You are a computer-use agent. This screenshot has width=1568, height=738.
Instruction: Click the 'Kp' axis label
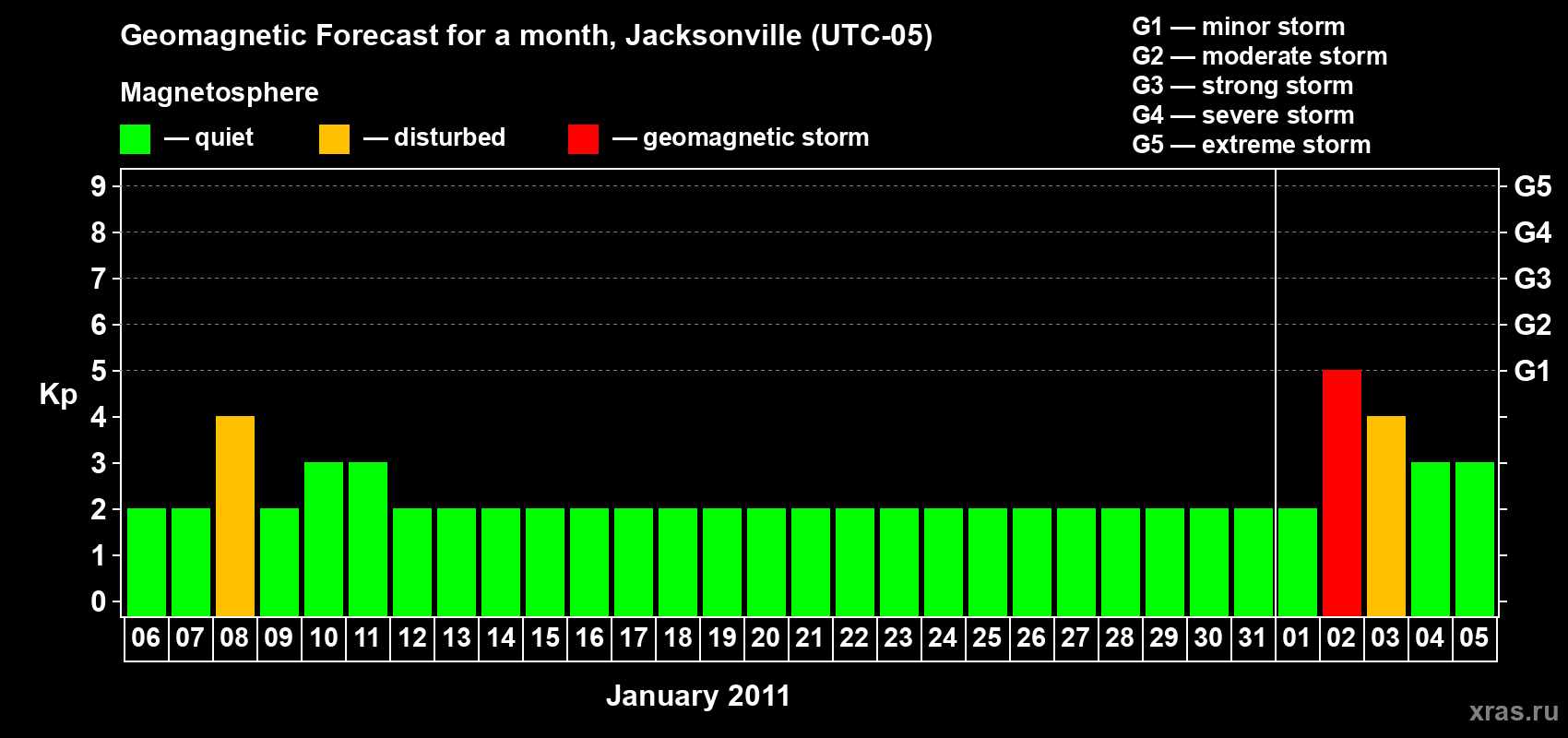pos(58,395)
